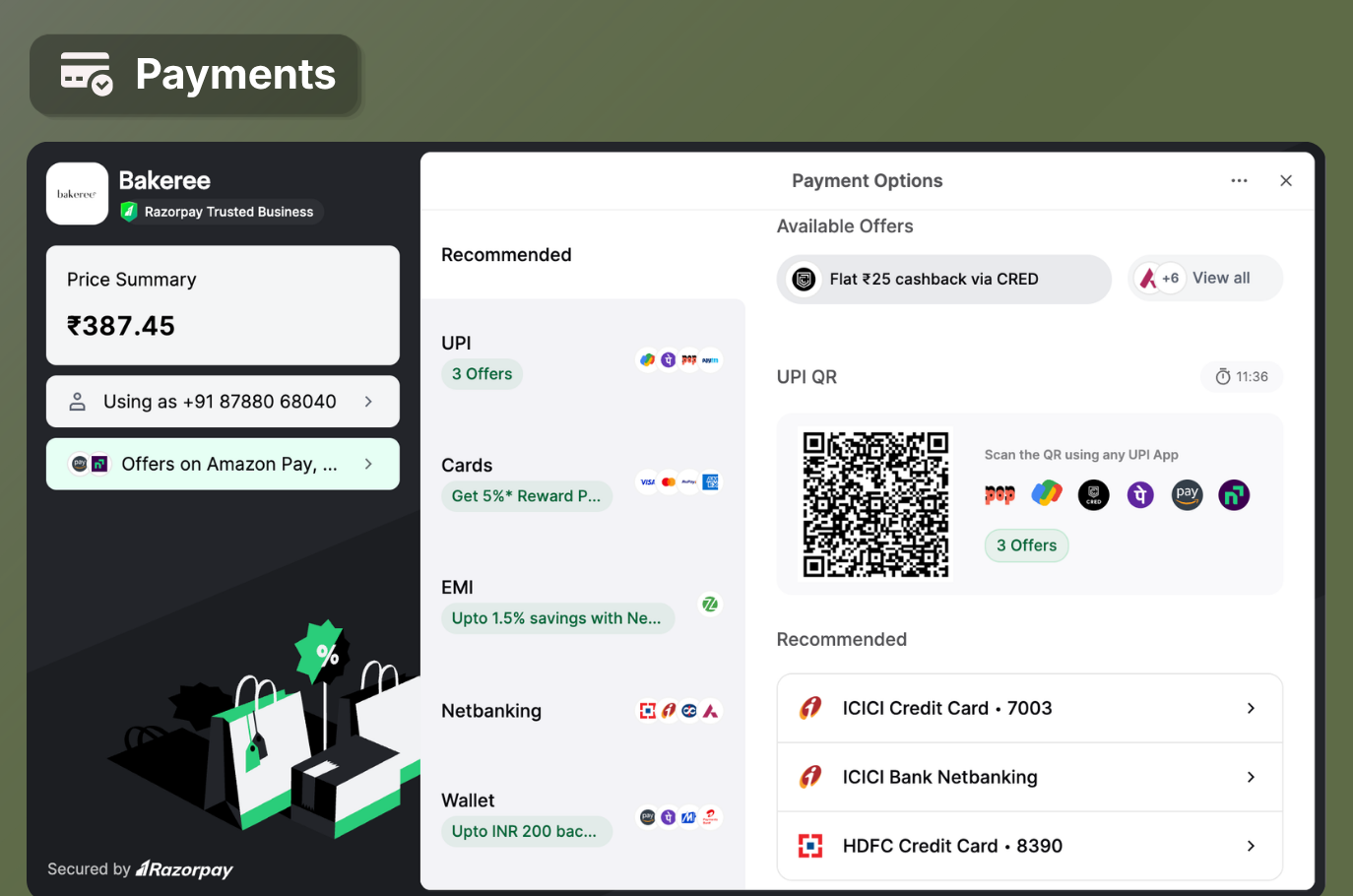The image size is (1353, 896).
Task: Click the 11:36 QR countdown timer
Action: coord(1242,377)
